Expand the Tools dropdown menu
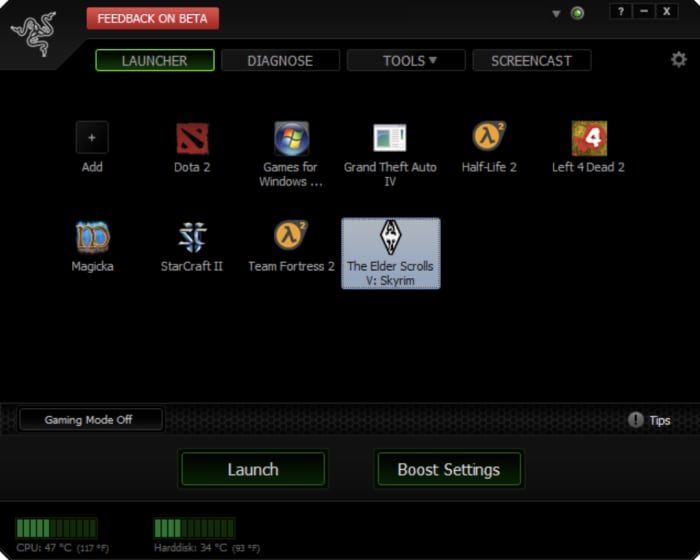This screenshot has width=700, height=560. pos(406,61)
